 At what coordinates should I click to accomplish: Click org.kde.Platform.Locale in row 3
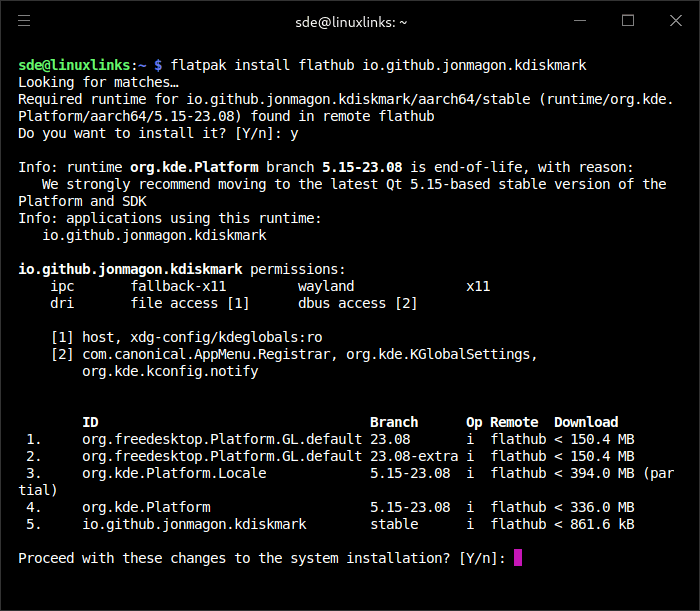point(174,473)
